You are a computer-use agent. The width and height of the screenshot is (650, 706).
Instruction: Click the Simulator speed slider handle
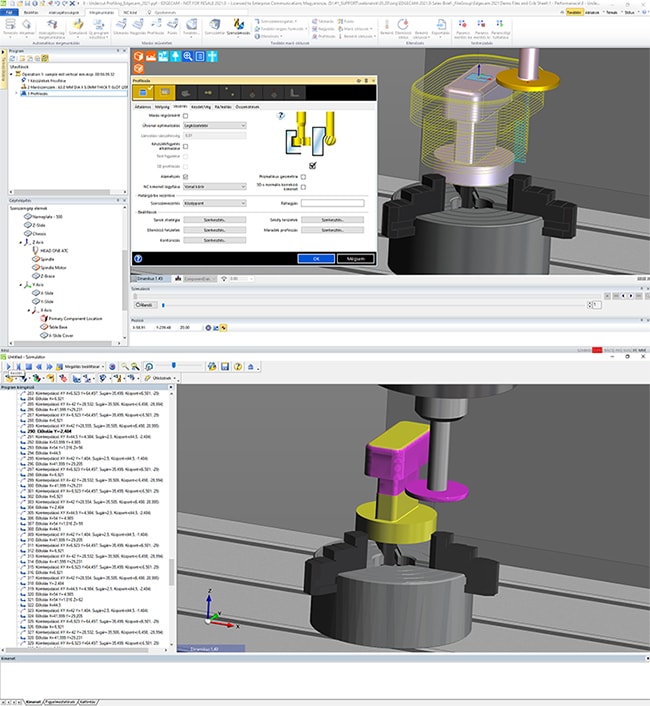[x=174, y=366]
